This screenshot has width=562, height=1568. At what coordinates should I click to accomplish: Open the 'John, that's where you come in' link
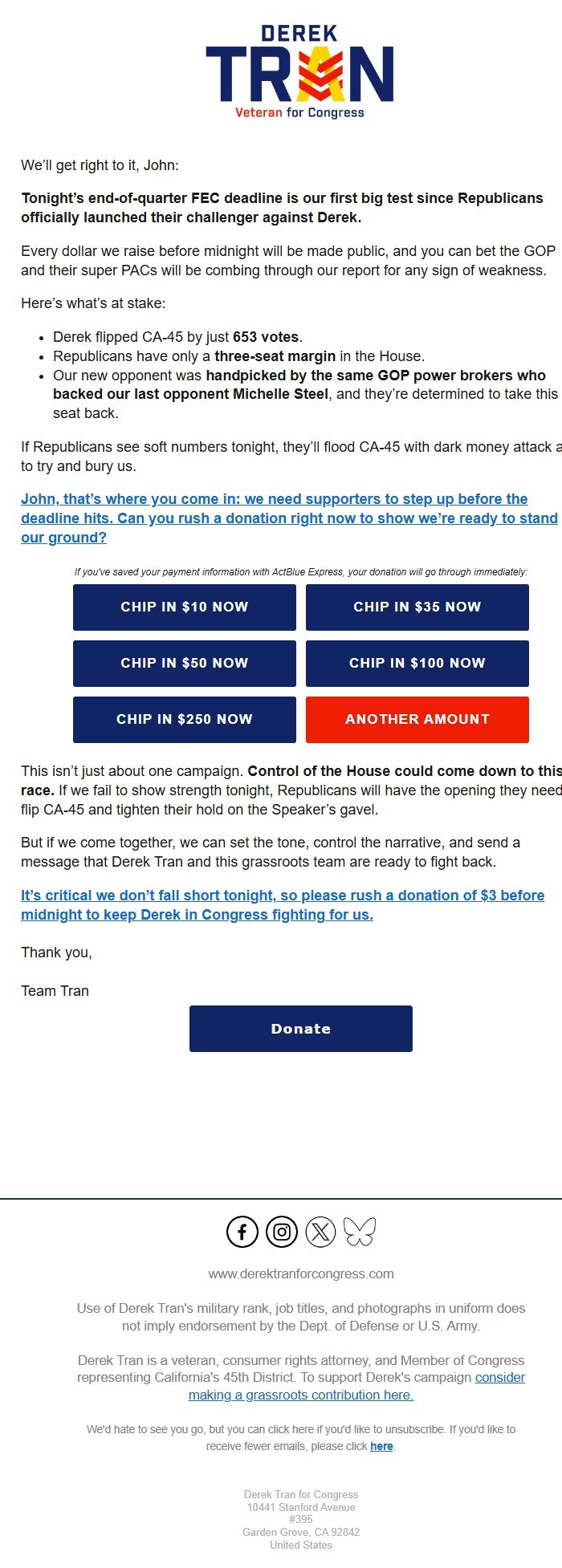289,518
